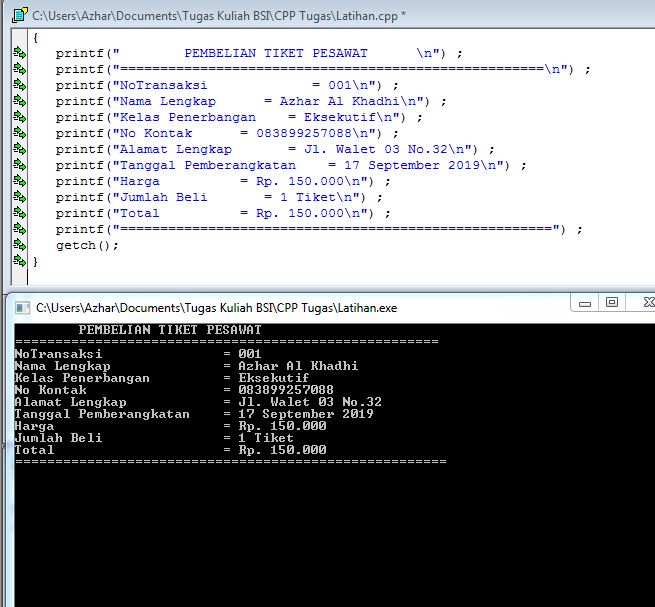This screenshot has width=655, height=607.
Task: Click 'Eksekutif' in the code editor
Action: pyautogui.click(x=339, y=117)
